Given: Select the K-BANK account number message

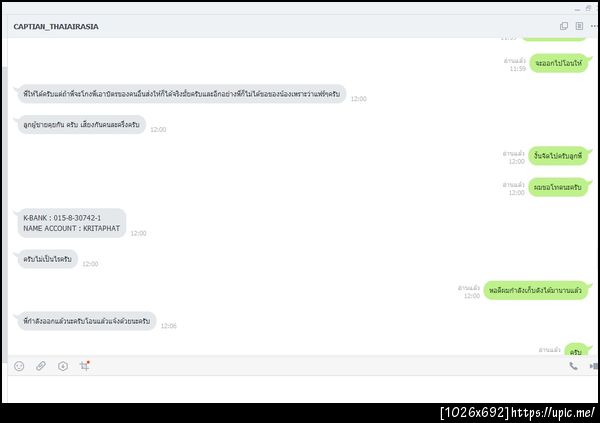Looking at the screenshot, I should click(72, 223).
